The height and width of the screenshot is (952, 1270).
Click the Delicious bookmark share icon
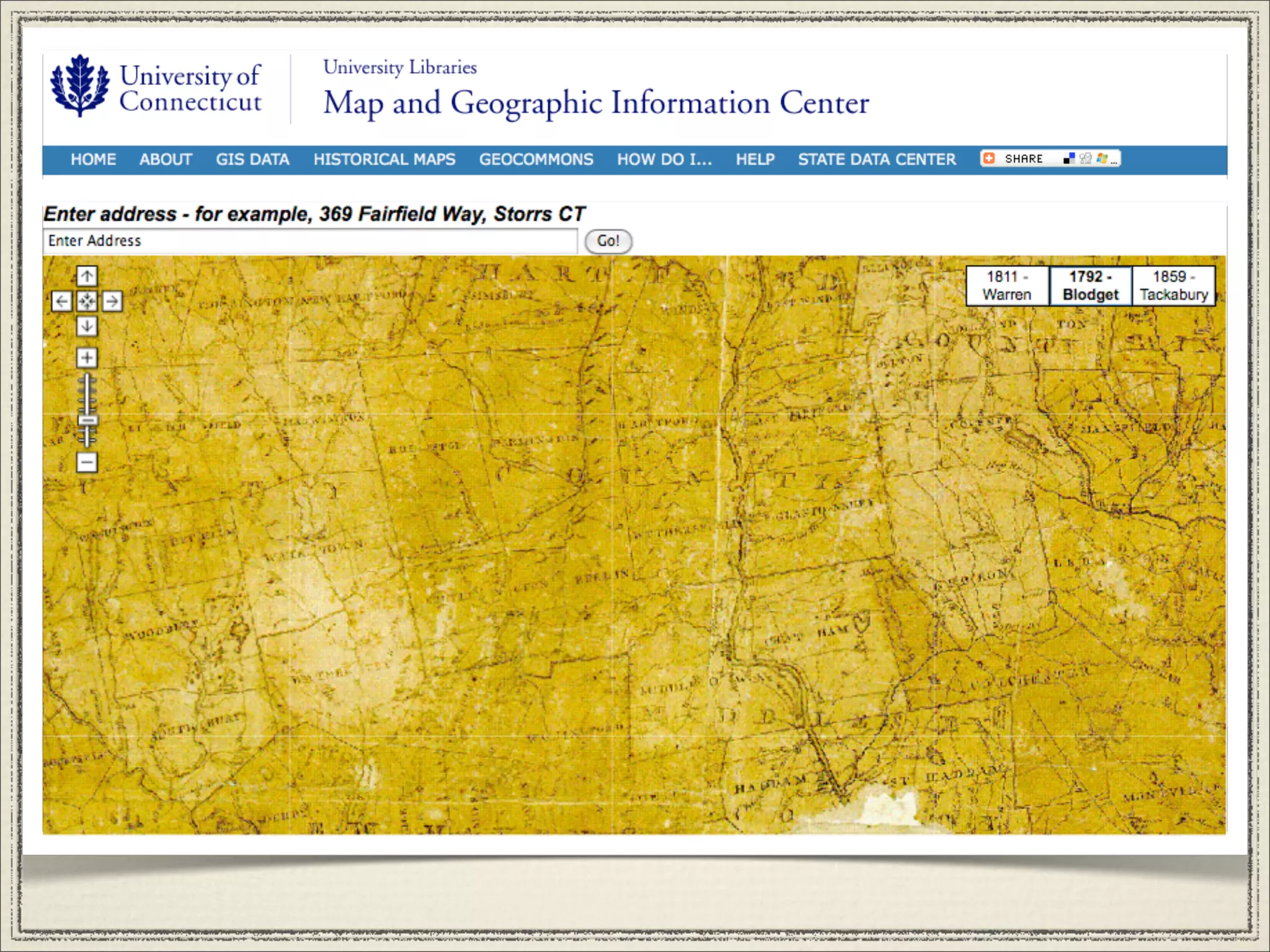1068,159
